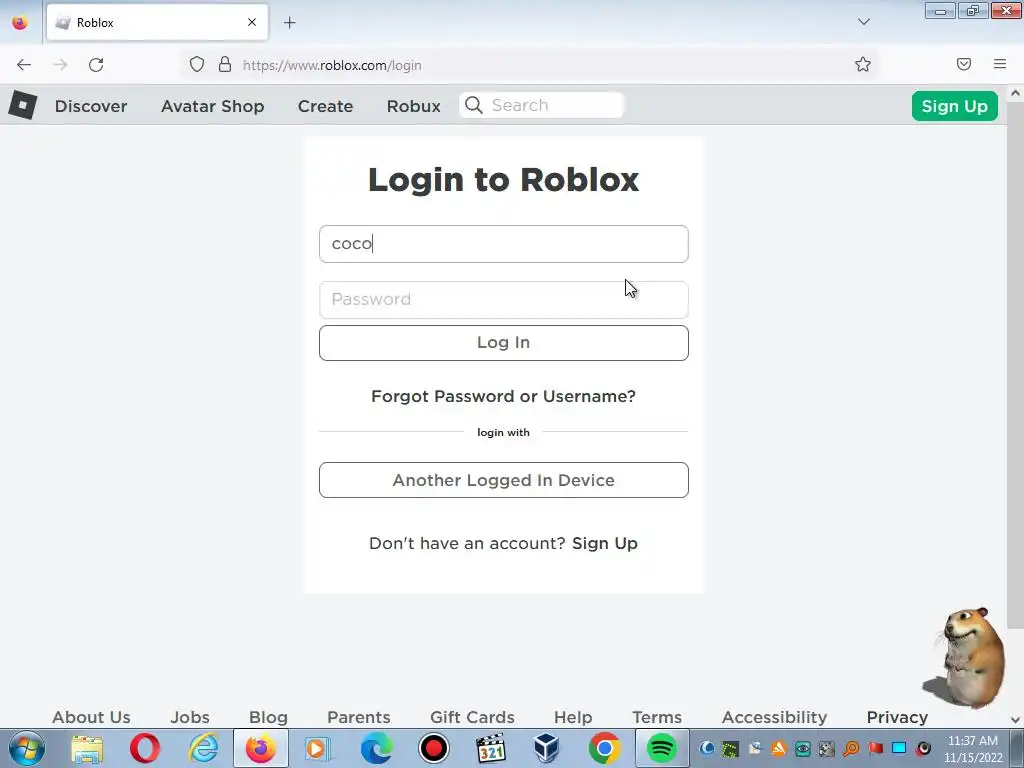Reload the page with the refresh icon

[96, 65]
